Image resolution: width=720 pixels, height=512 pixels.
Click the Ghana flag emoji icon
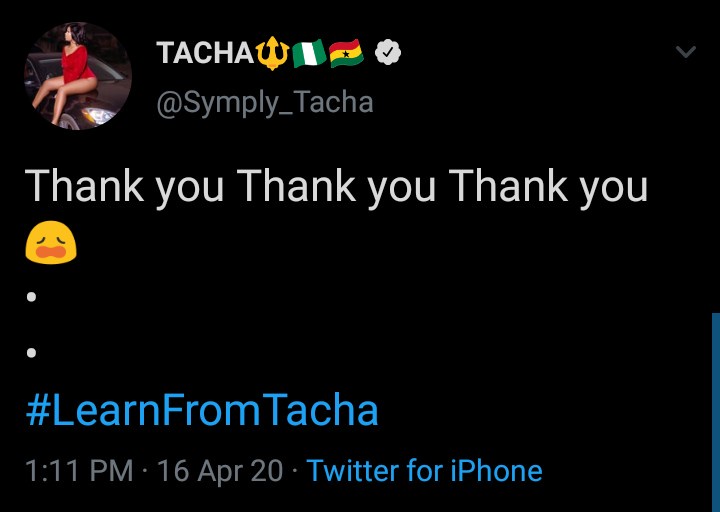(x=346, y=53)
